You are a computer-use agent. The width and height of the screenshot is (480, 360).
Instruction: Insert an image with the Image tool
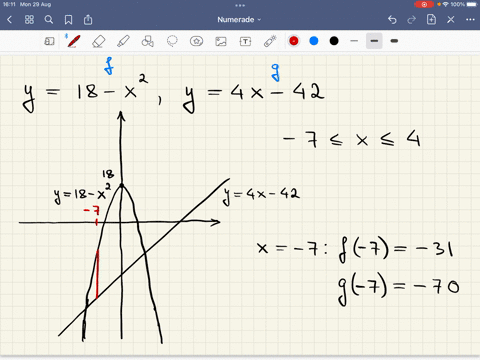221,41
